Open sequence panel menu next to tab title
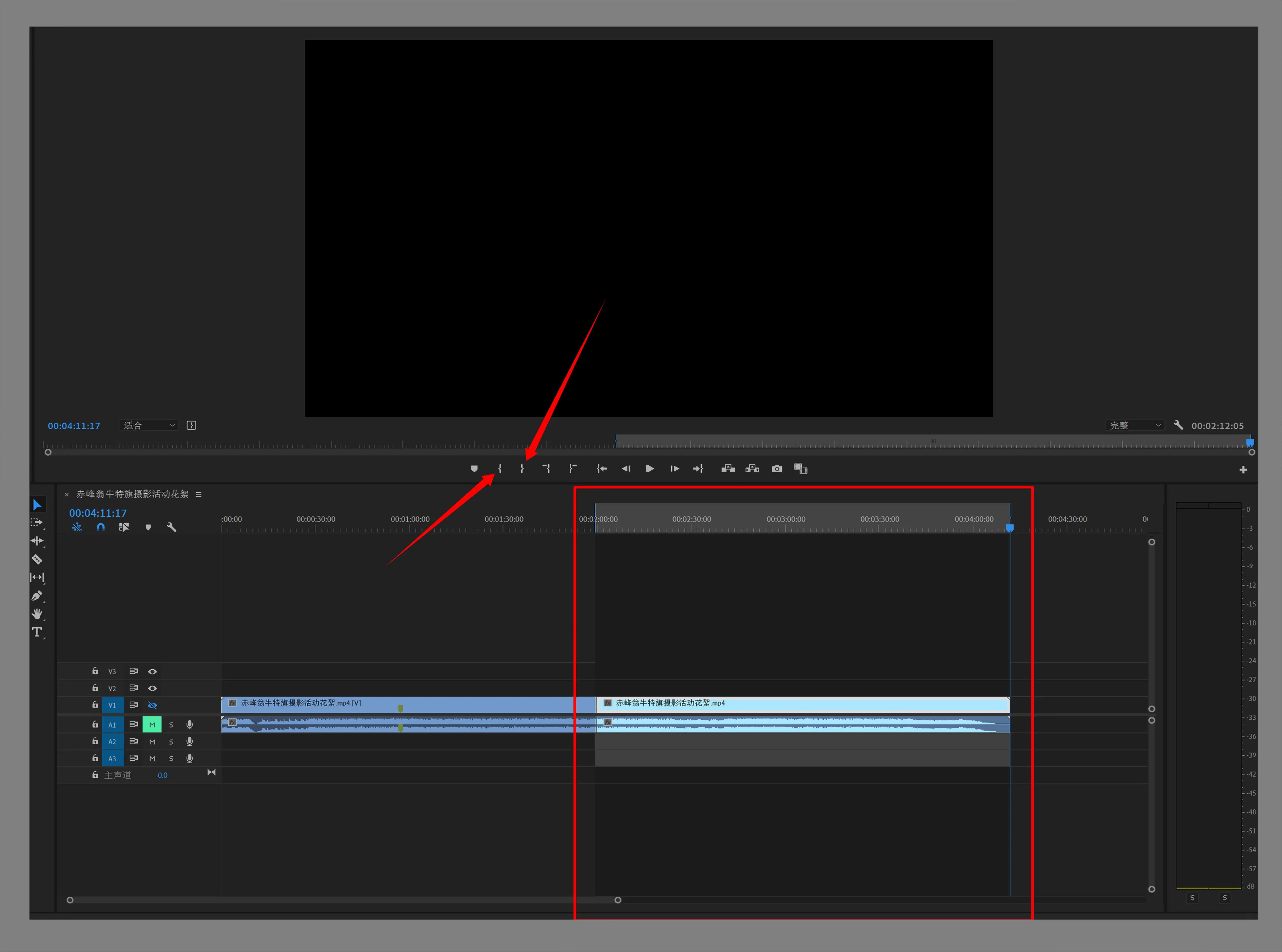The height and width of the screenshot is (952, 1282). click(198, 495)
